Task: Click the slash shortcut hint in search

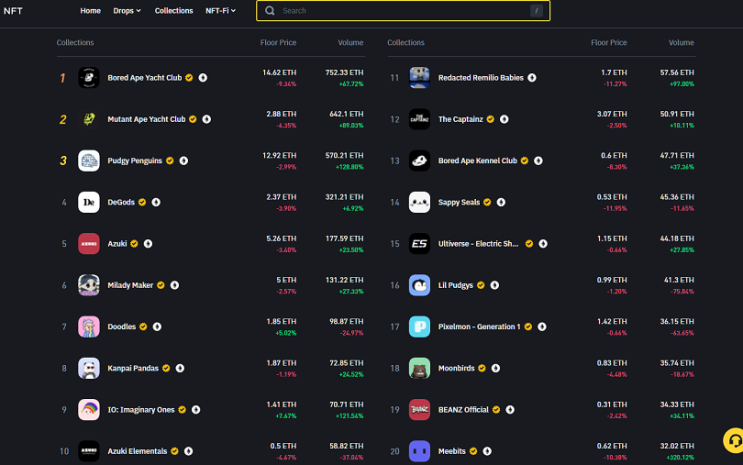Action: coord(536,10)
